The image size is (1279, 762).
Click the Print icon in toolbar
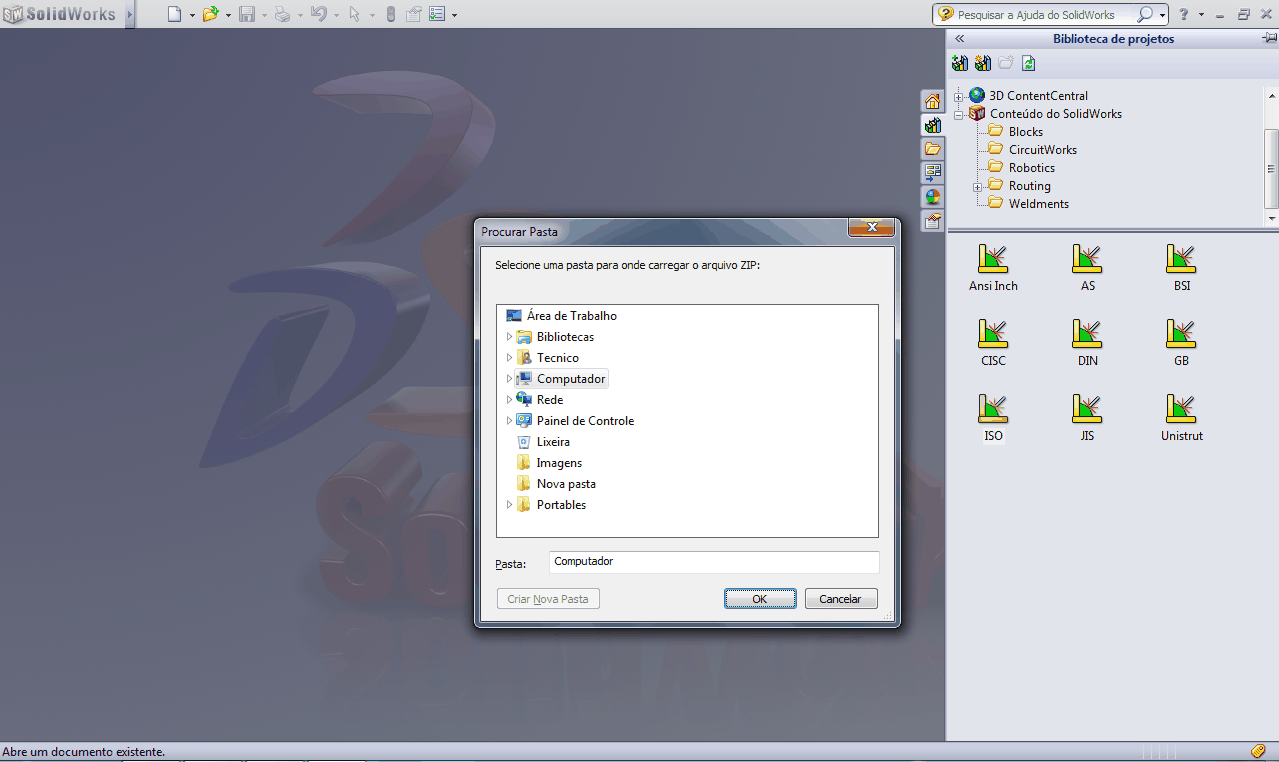(283, 14)
